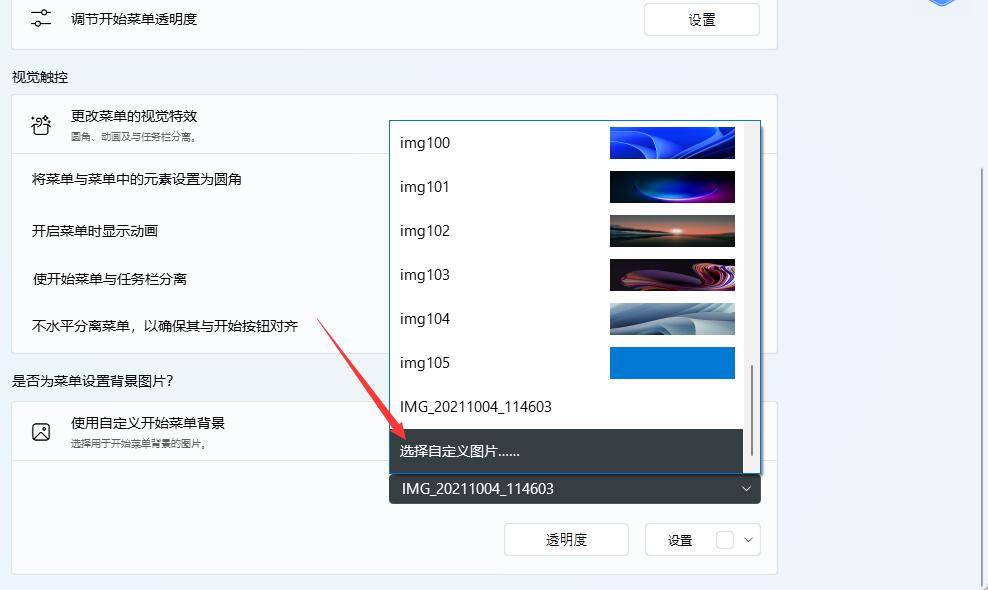The width and height of the screenshot is (988, 590).
Task: Click 更改菜单的视觉特效 heading
Action: tap(134, 116)
